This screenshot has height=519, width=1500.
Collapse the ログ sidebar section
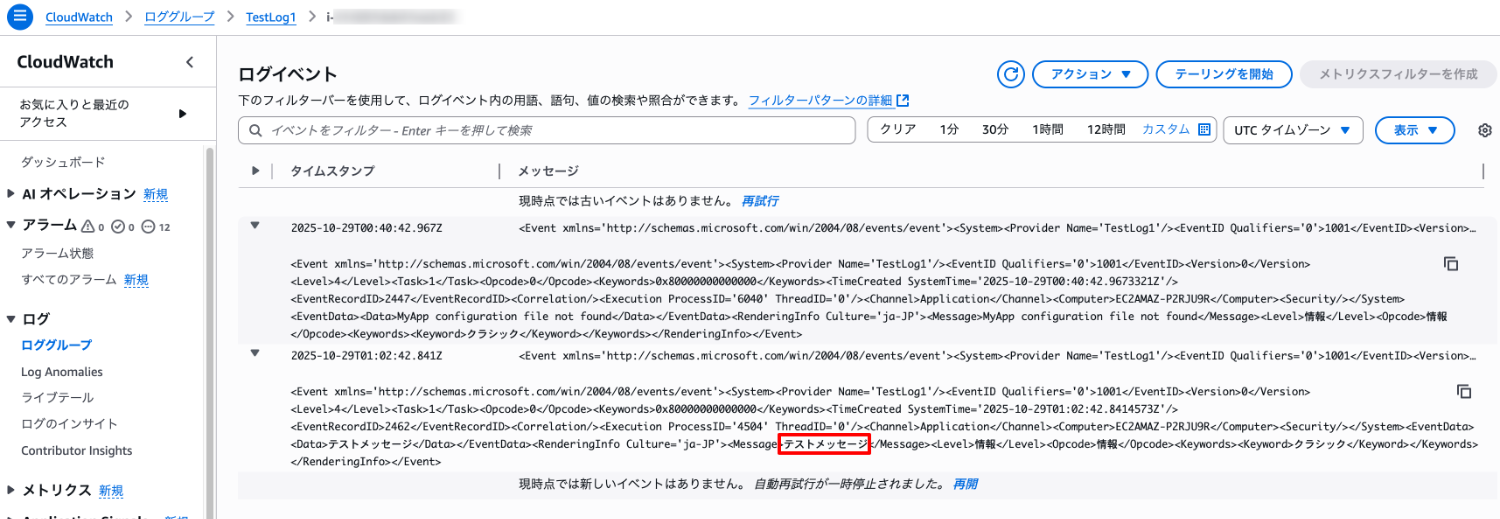[x=11, y=319]
